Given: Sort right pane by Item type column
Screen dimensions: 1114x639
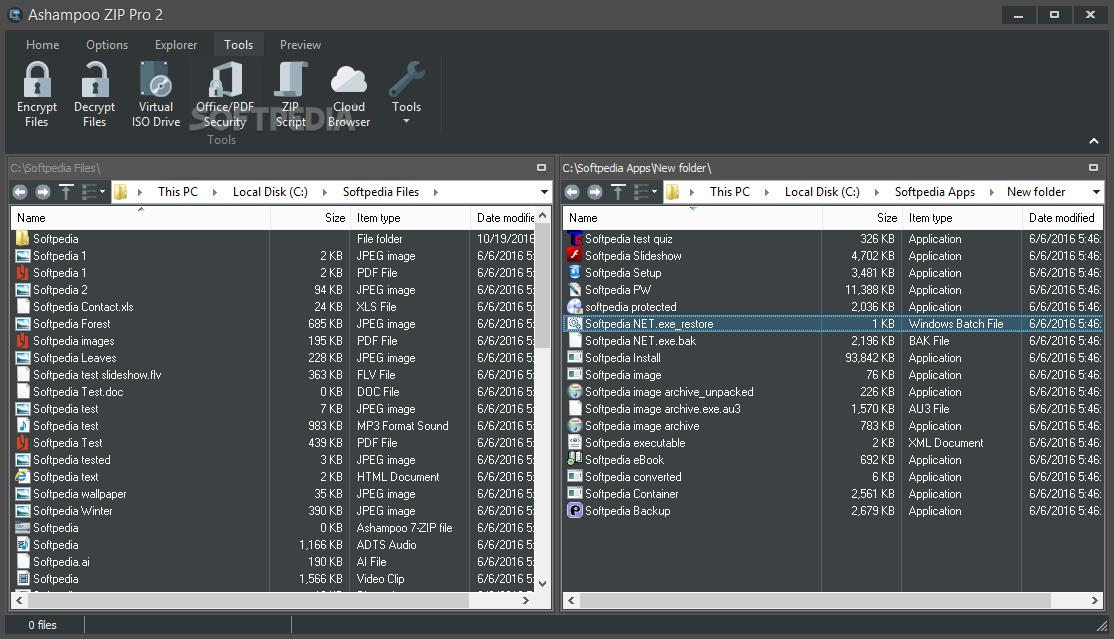Looking at the screenshot, I should pos(962,218).
